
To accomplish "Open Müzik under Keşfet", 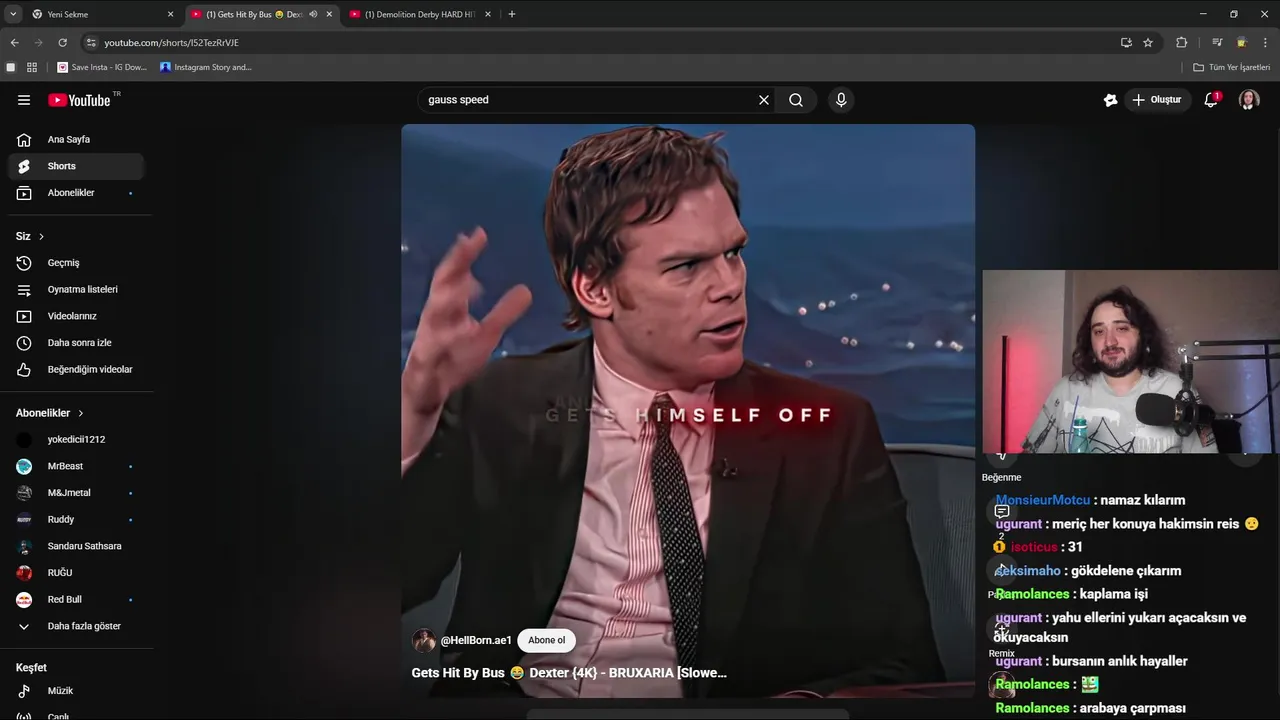I will pyautogui.click(x=76, y=691).
